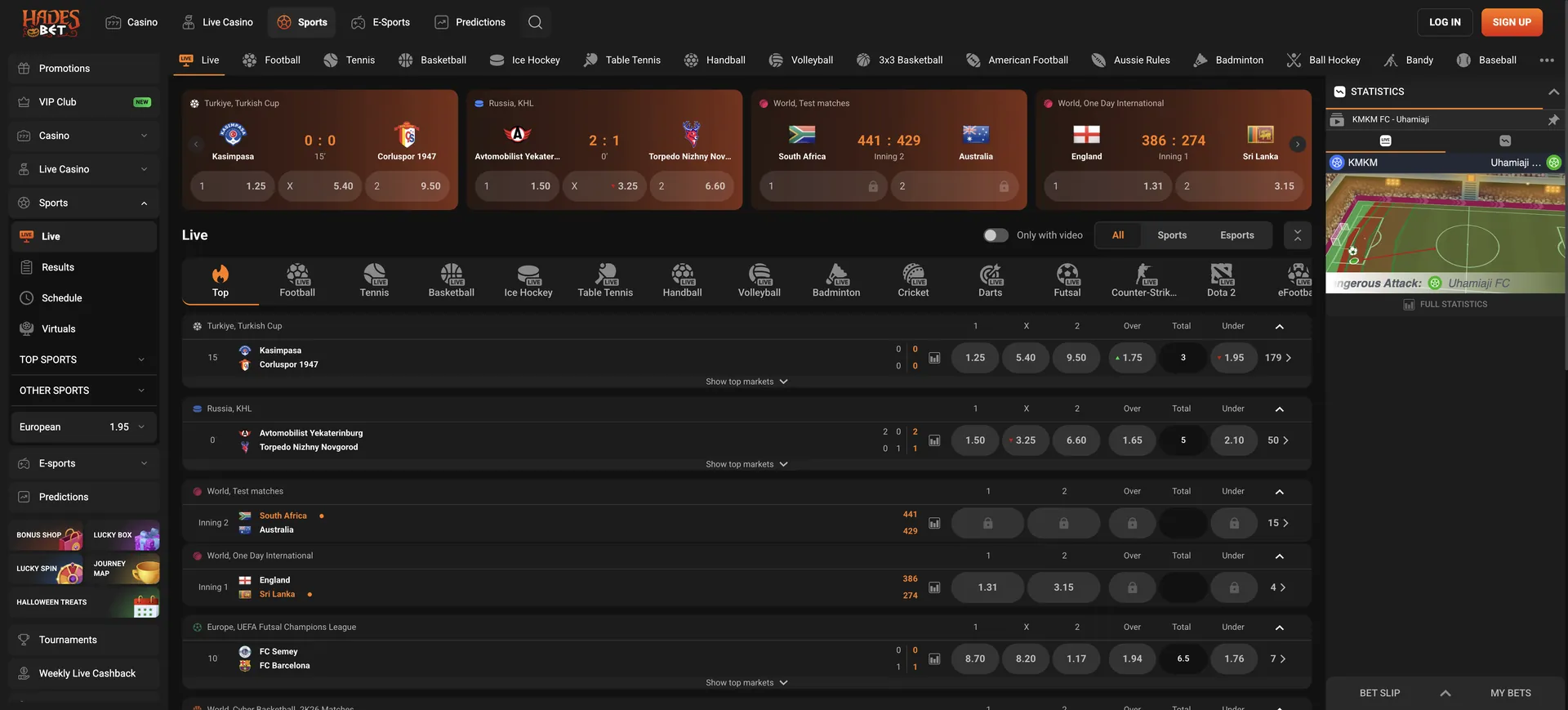Open Lucky Box promo tile
The image size is (1568, 710).
[124, 535]
